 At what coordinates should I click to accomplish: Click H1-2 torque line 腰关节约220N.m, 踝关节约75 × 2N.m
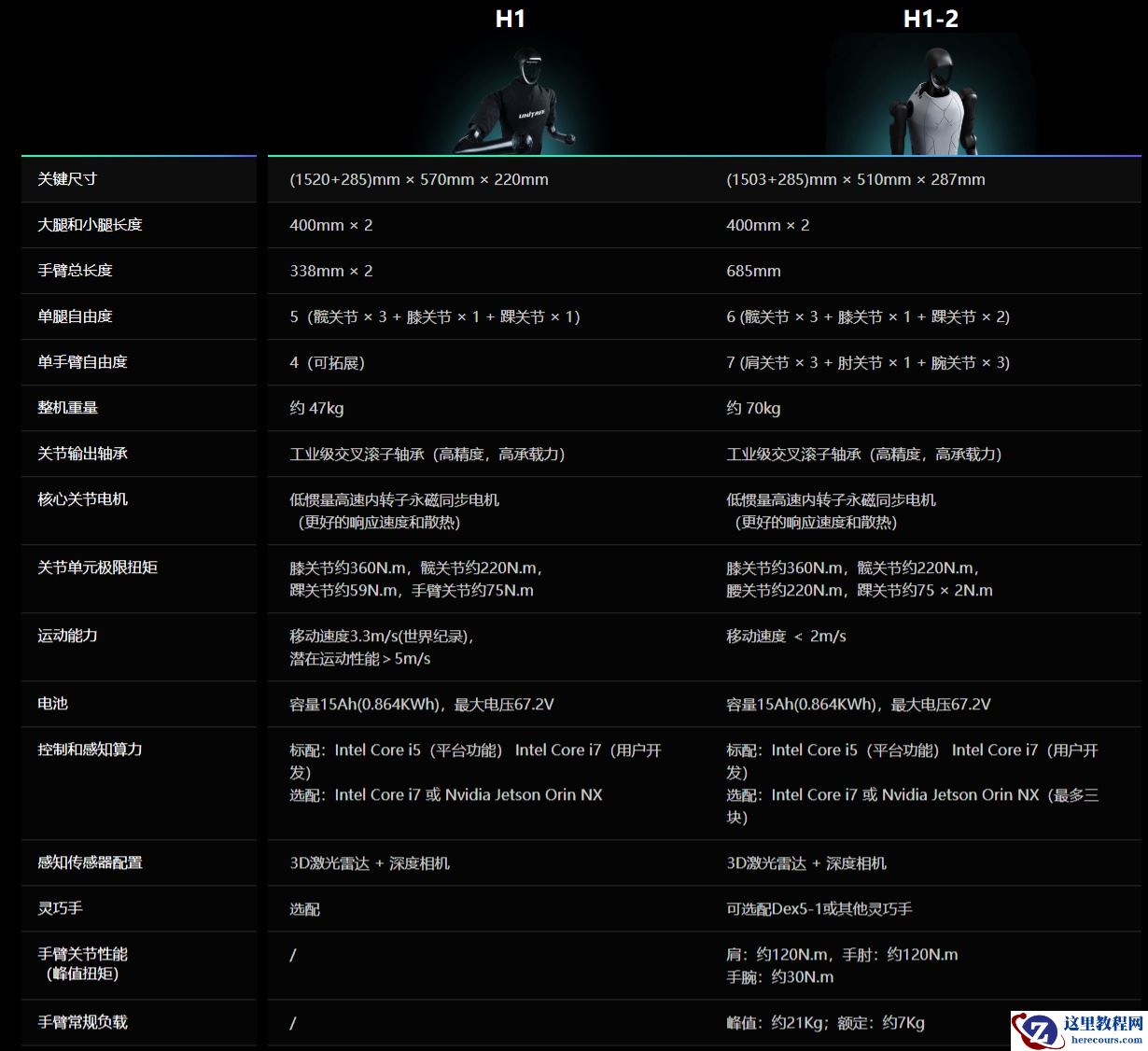860,590
